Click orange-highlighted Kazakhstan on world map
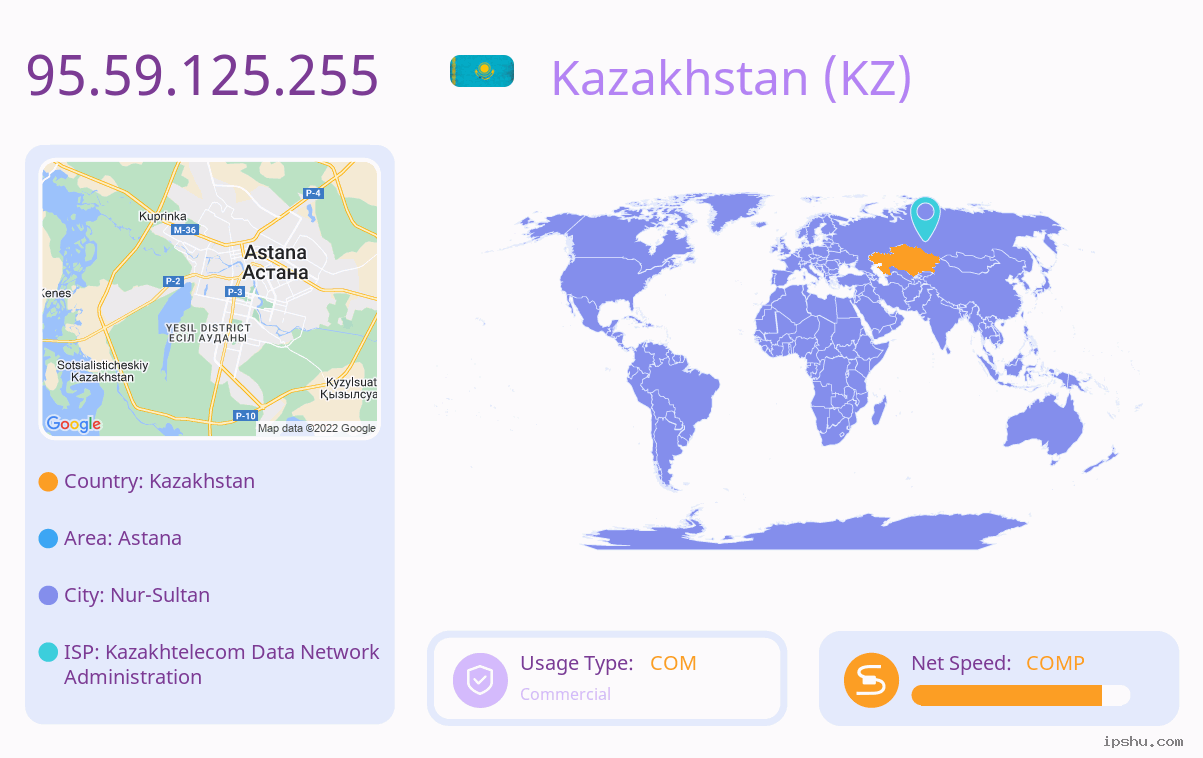The width and height of the screenshot is (1203, 758). tap(899, 260)
